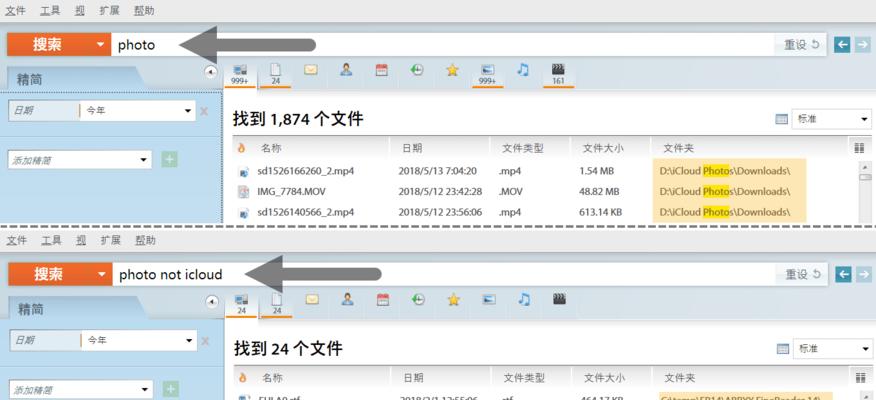Open 扩展 menu in top window

(110, 11)
